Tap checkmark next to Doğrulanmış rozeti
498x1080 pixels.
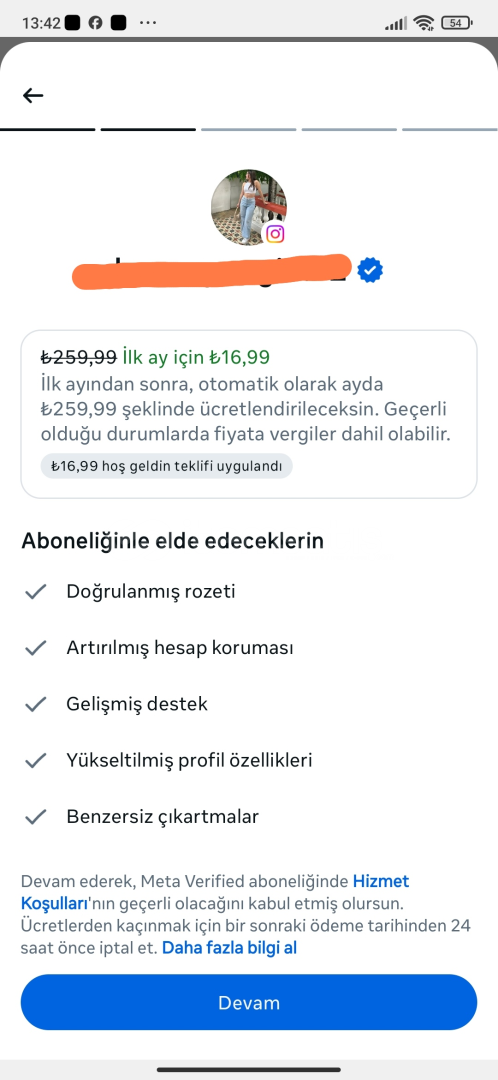click(x=35, y=592)
